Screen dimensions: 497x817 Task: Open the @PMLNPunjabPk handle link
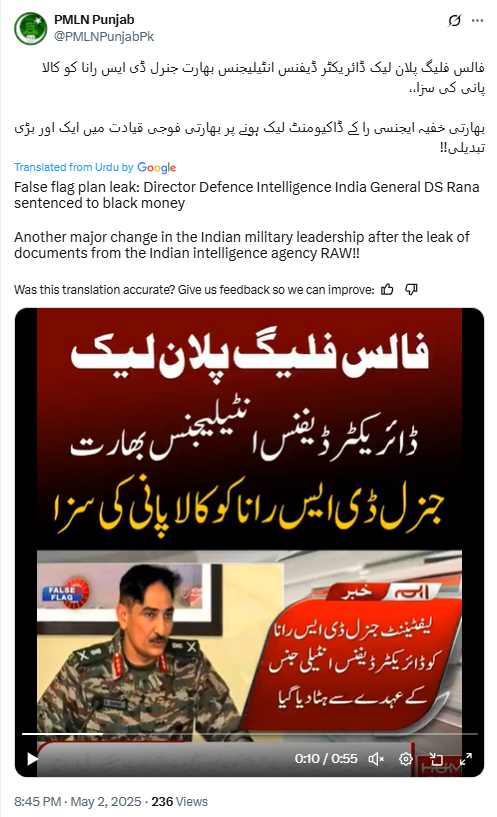(104, 36)
